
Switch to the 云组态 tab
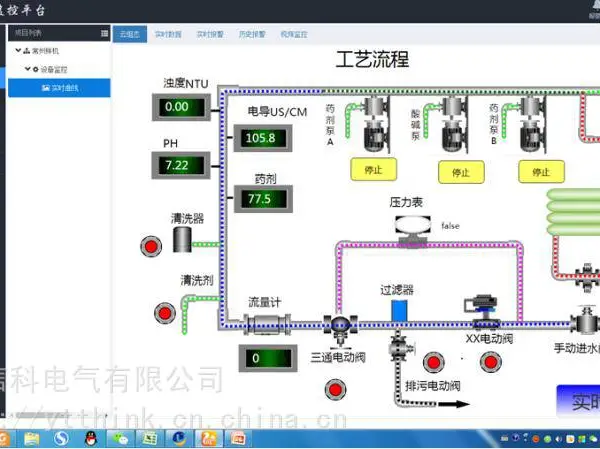tap(130, 34)
